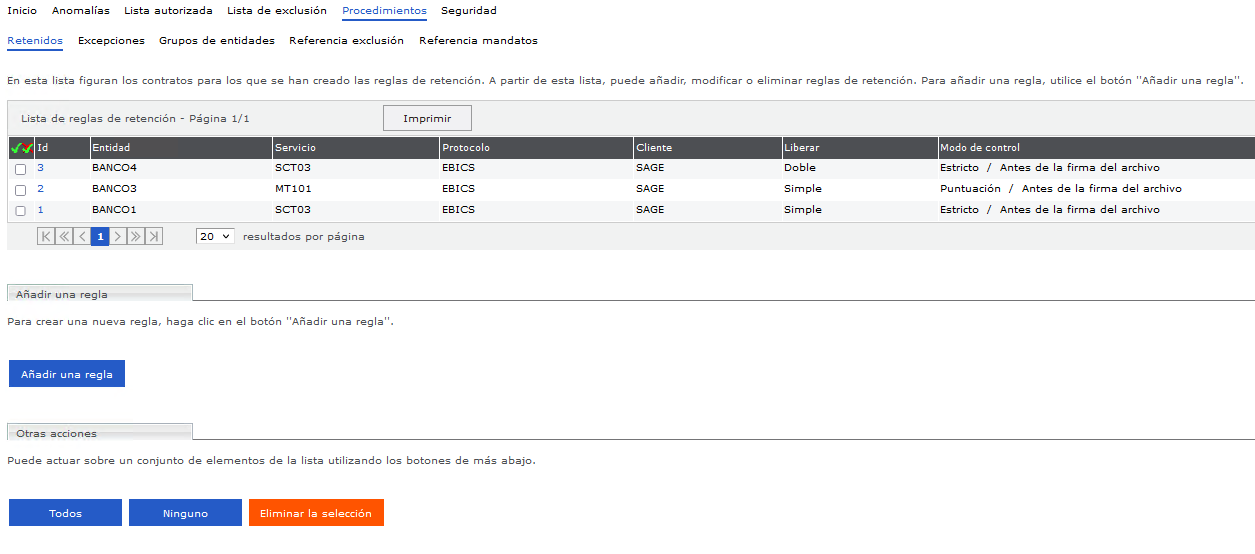Image resolution: width=1255 pixels, height=554 pixels.
Task: Switch to the Excepciones tab
Action: [x=111, y=41]
